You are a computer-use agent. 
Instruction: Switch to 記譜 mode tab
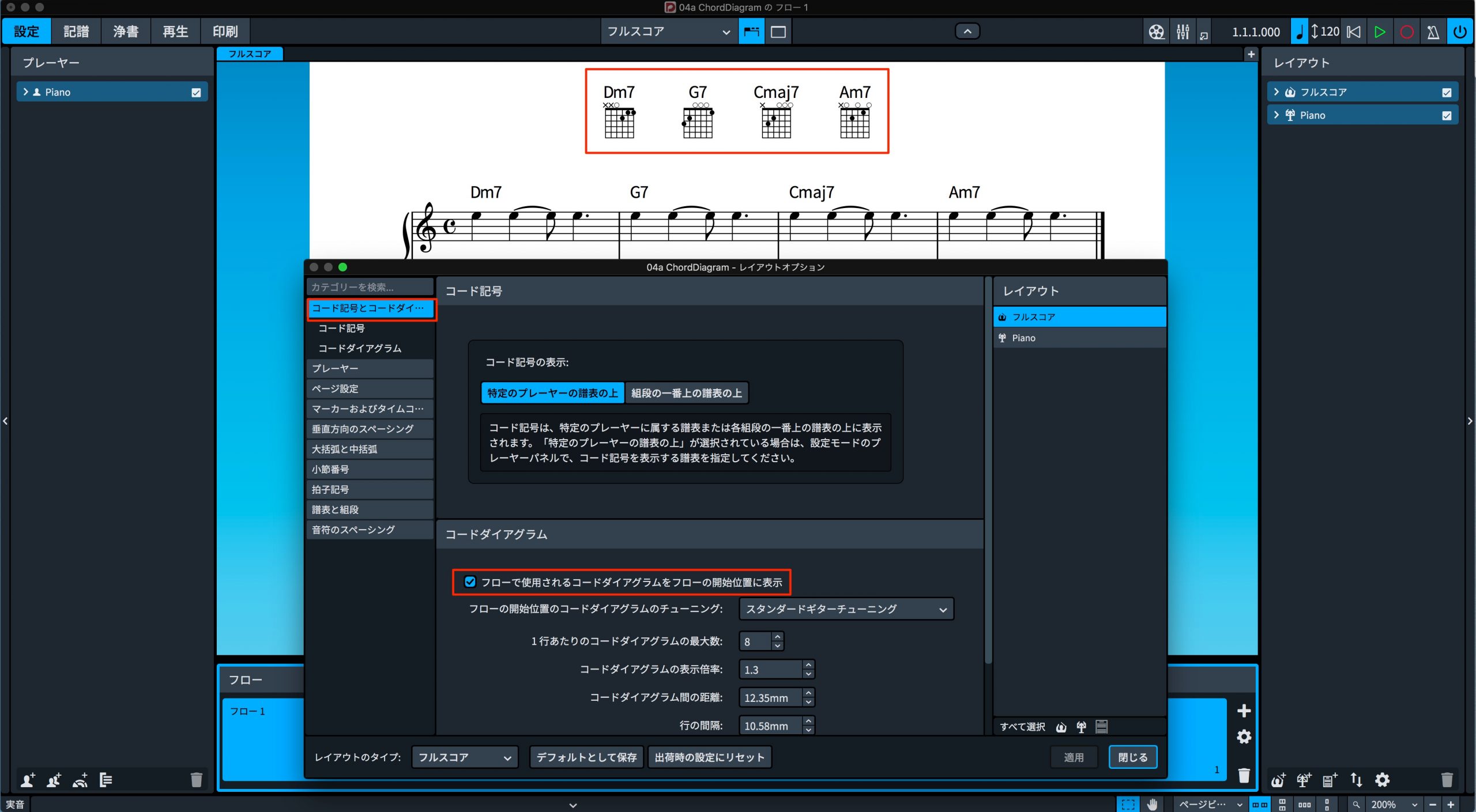pos(76,32)
